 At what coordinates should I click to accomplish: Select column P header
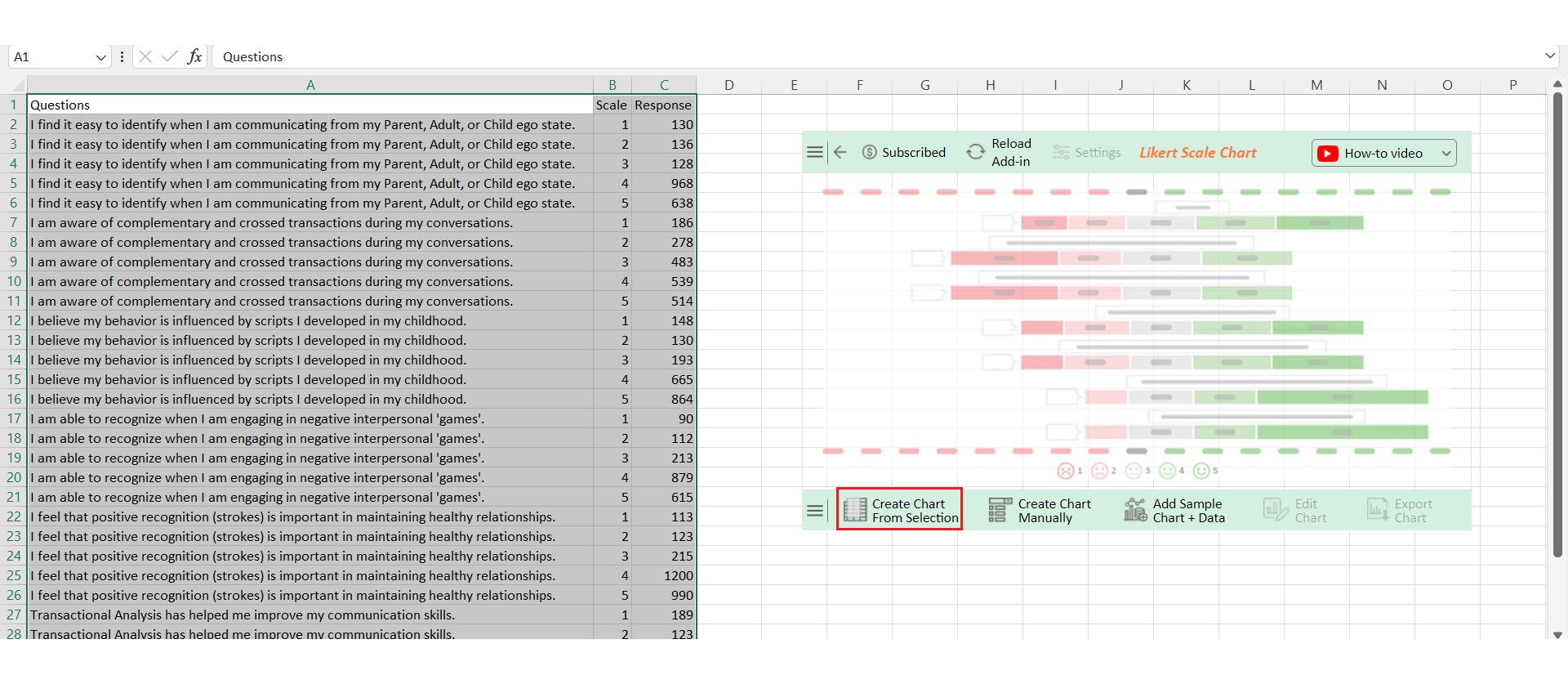(x=1512, y=85)
